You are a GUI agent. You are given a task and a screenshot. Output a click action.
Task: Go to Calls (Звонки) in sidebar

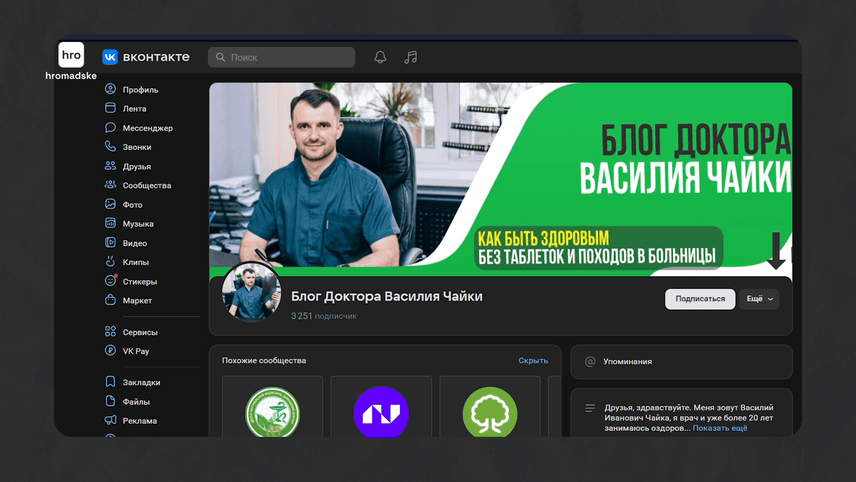pos(137,147)
